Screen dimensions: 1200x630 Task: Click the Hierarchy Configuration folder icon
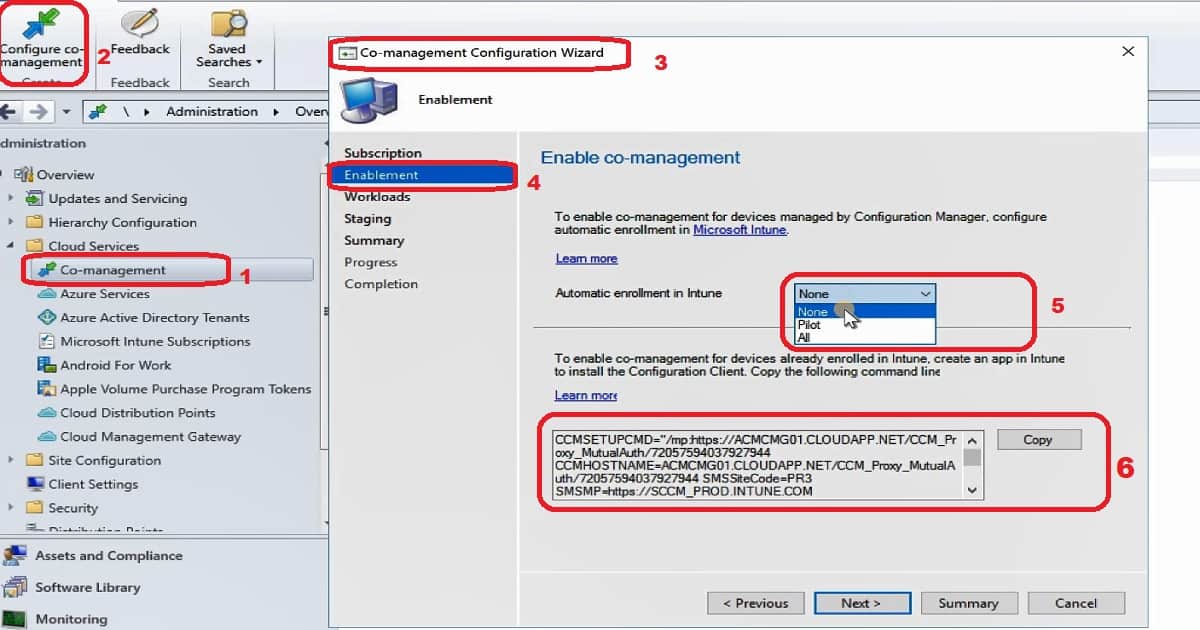(34, 222)
